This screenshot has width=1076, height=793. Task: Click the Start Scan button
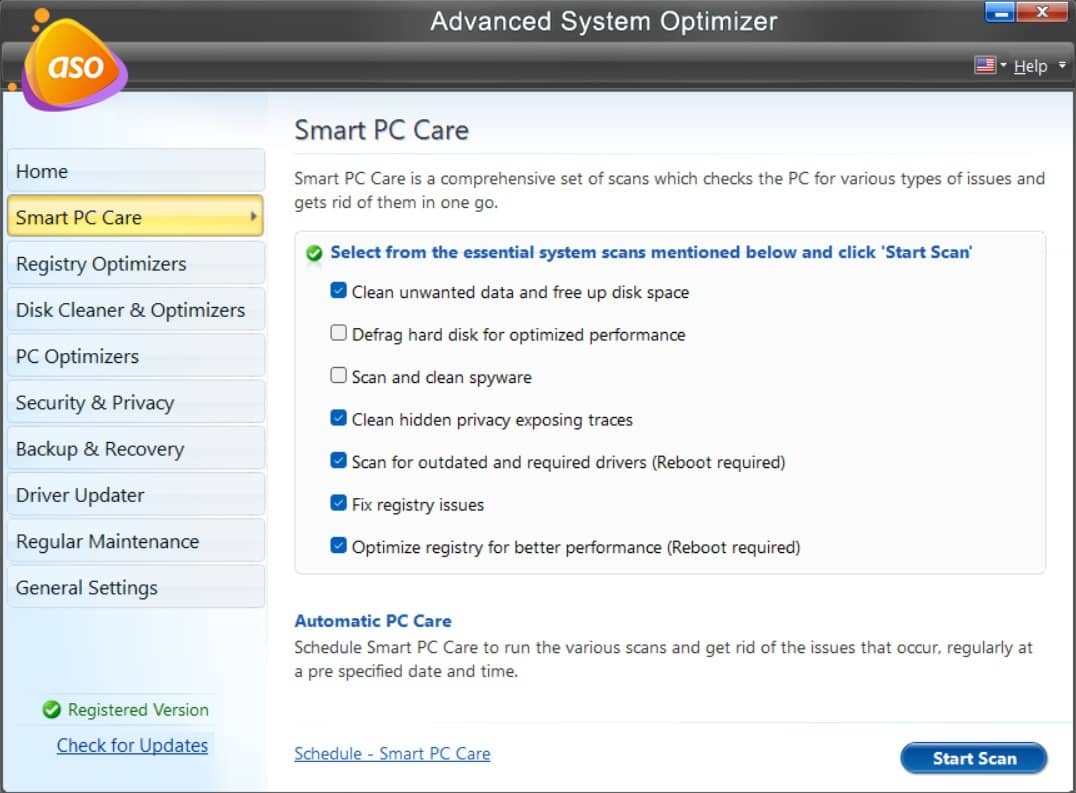pyautogui.click(x=972, y=758)
